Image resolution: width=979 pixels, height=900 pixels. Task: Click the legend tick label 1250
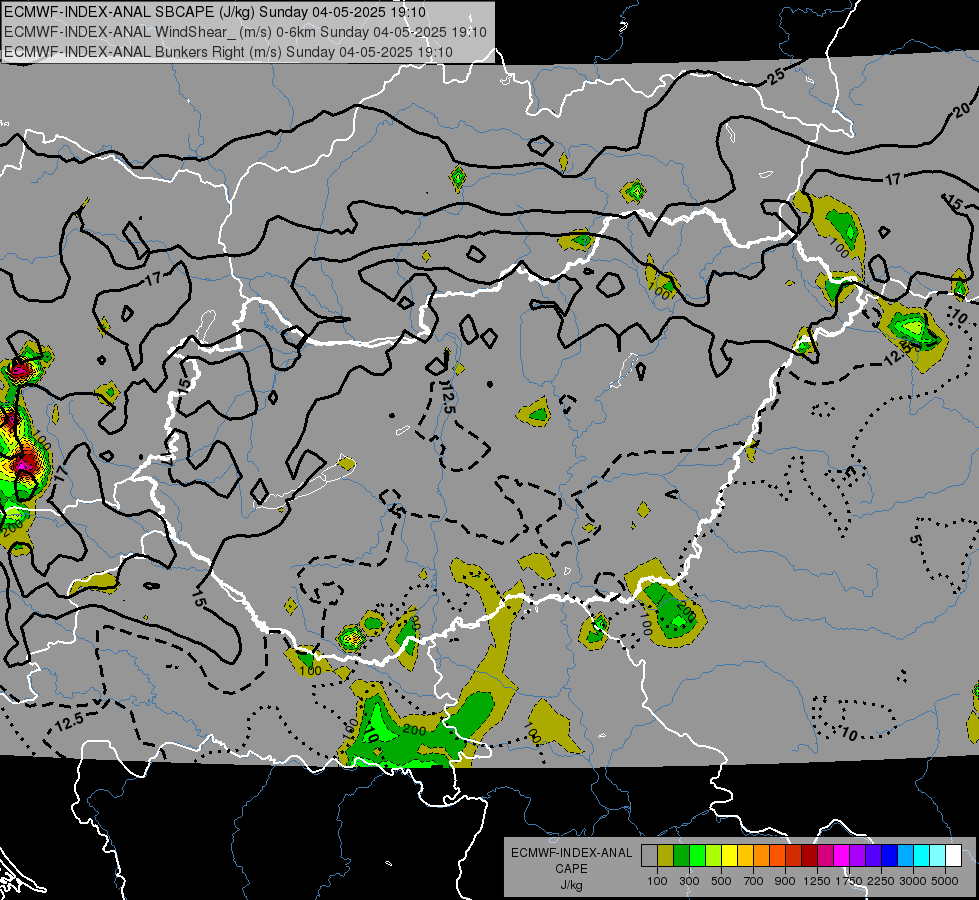(x=817, y=881)
